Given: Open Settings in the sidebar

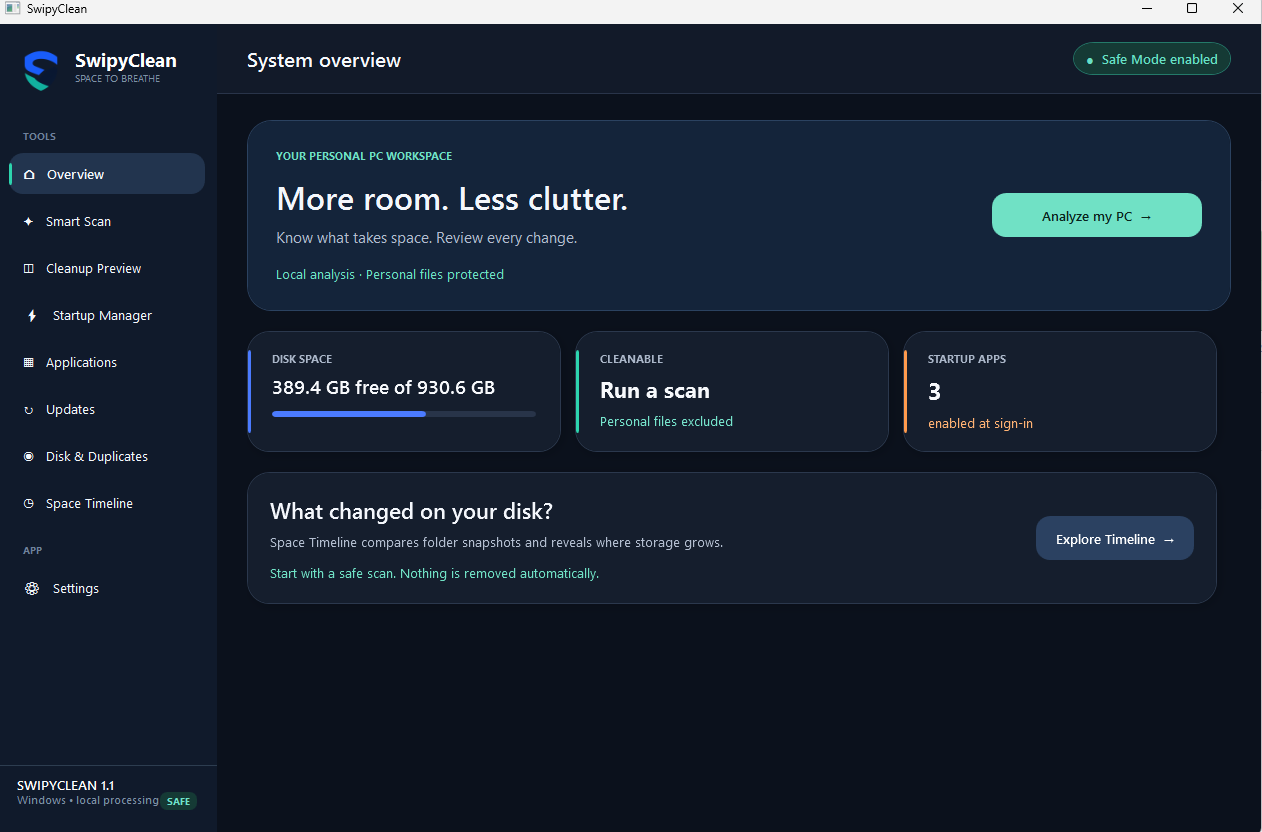Looking at the screenshot, I should pyautogui.click(x=107, y=588).
